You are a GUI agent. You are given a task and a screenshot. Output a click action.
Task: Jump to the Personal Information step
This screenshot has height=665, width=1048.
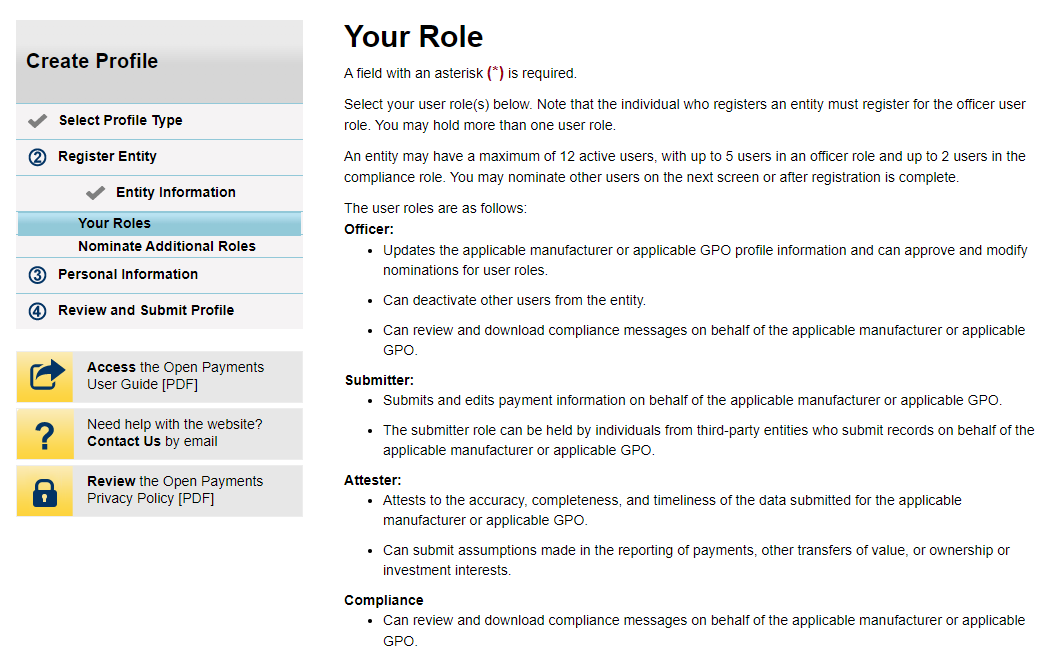(128, 275)
